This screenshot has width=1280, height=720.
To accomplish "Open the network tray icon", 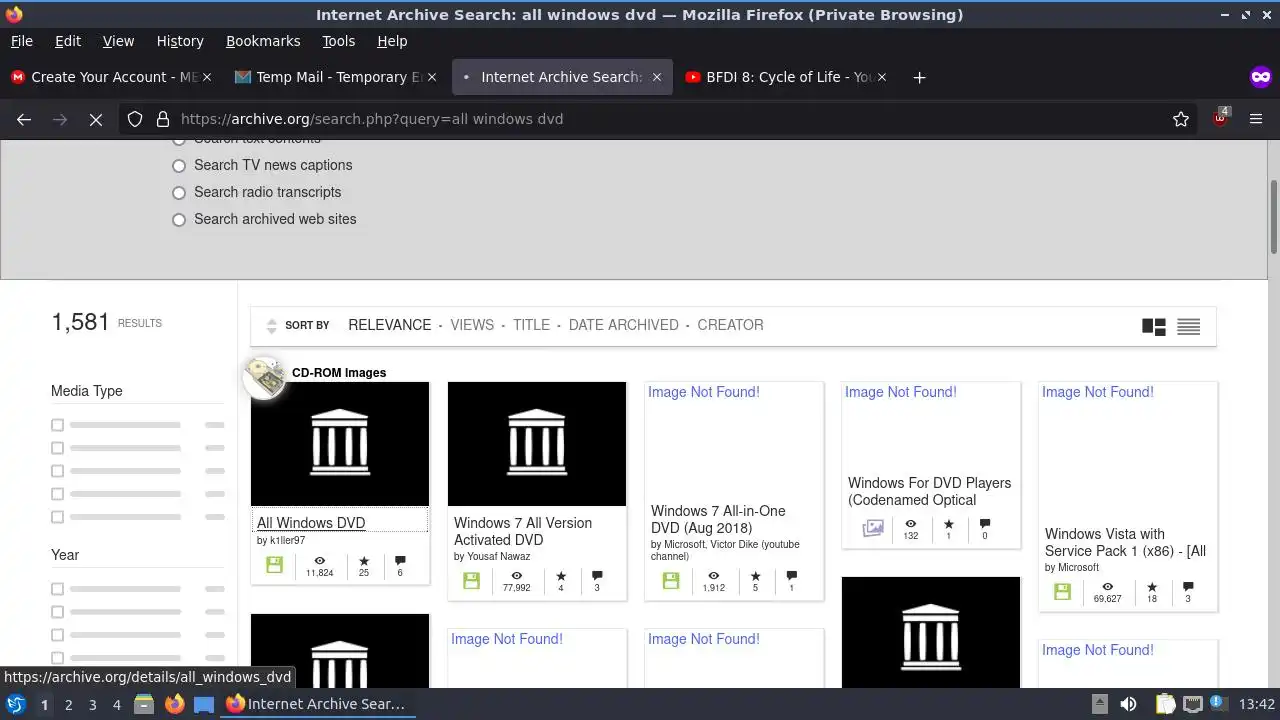I will pyautogui.click(x=1193, y=704).
